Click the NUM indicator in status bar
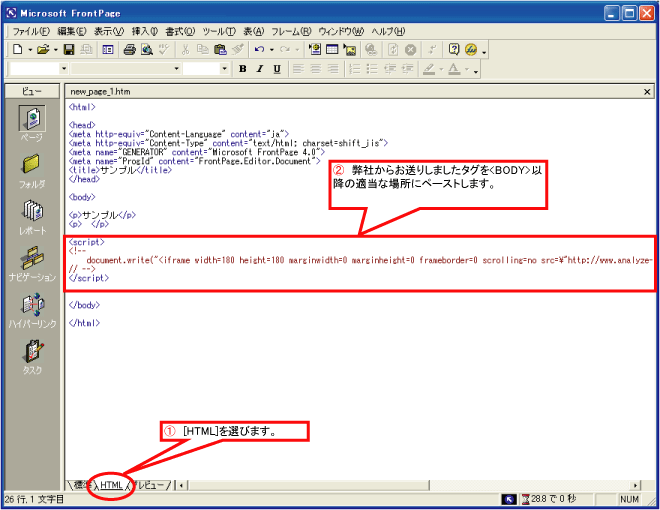Viewport: 660px width, 510px height. 629,499
